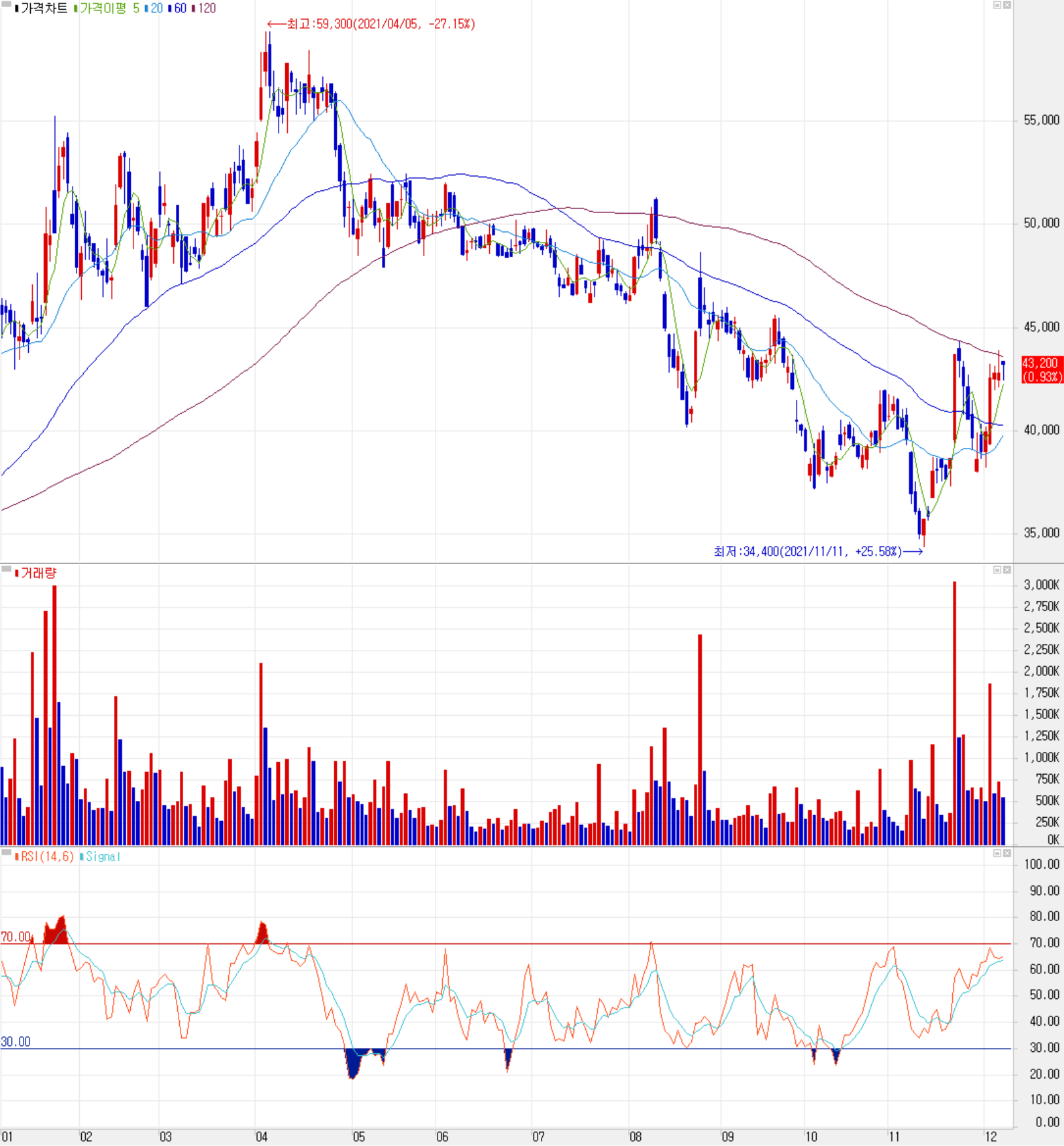1064x1146 pixels.
Task: Click dark blue marker beside 60
Action: (170, 8)
